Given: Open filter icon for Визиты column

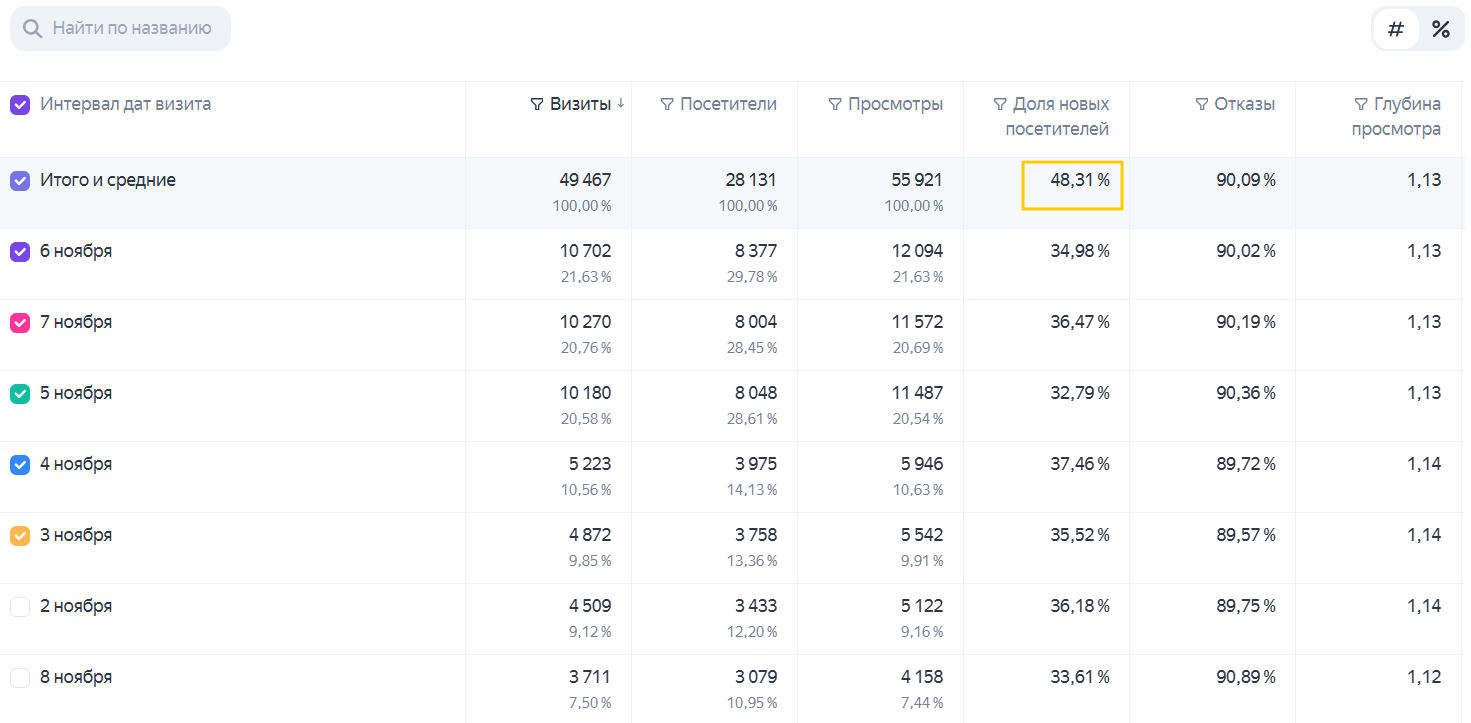Looking at the screenshot, I should click(x=537, y=104).
